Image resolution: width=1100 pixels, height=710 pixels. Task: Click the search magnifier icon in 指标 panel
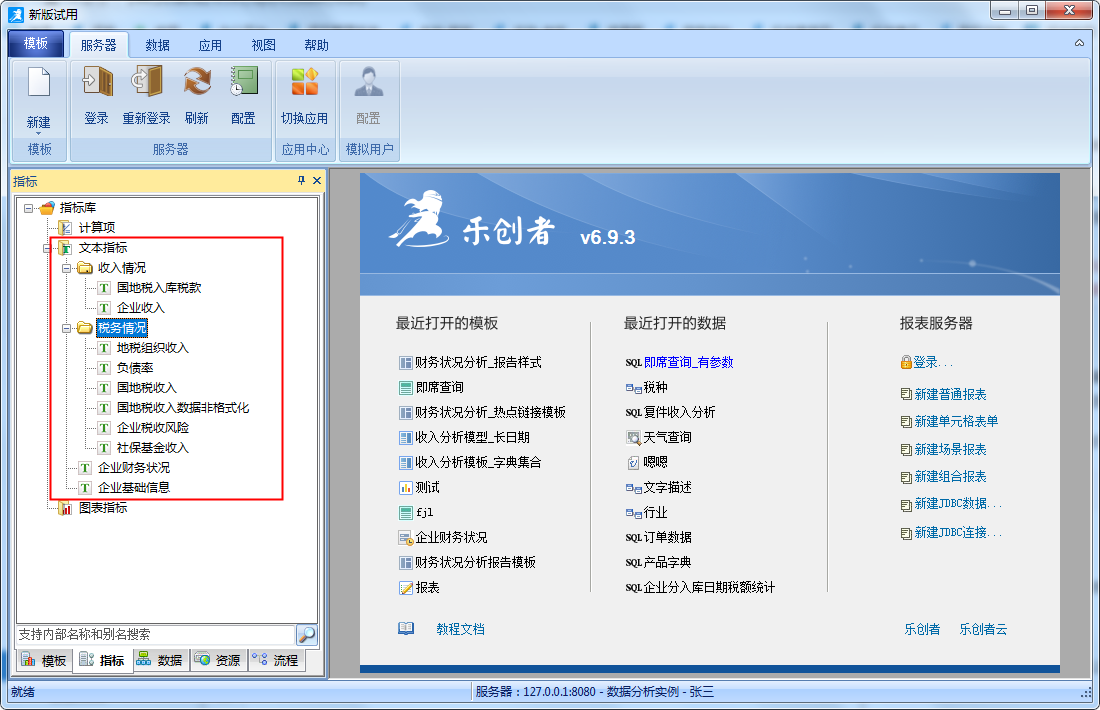click(306, 635)
